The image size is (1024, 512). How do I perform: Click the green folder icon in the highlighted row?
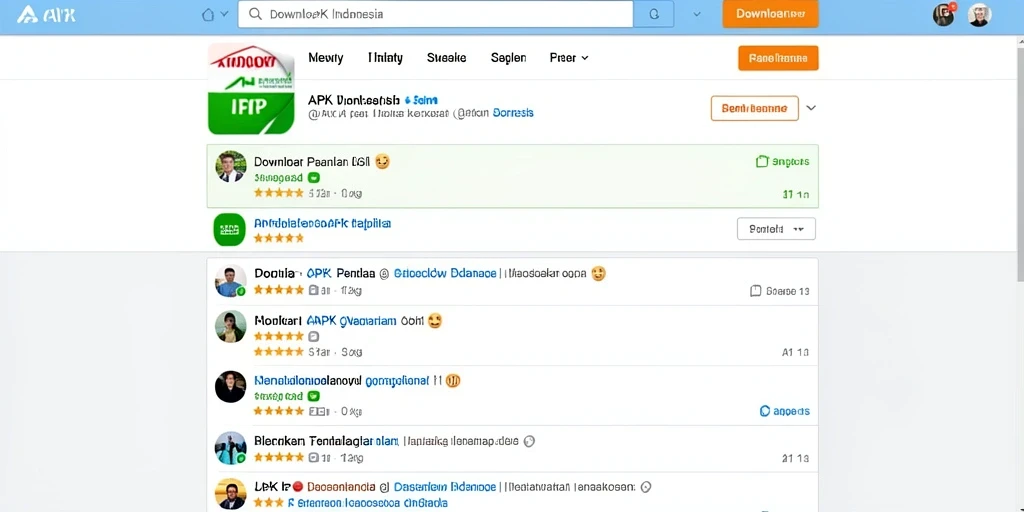coord(761,161)
